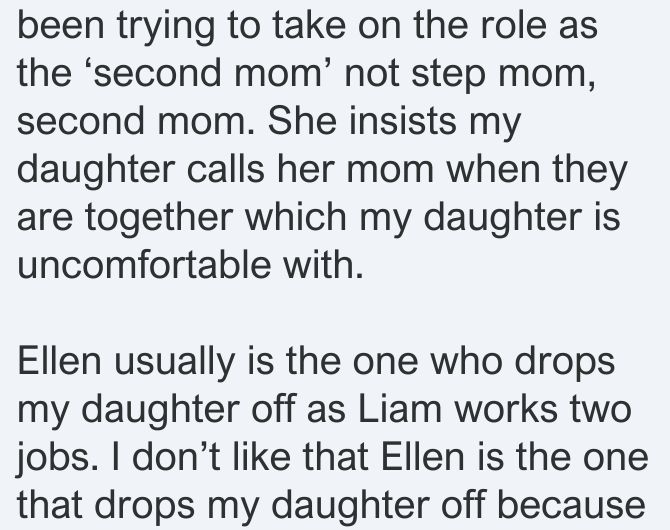Click the phrase 'second mom' in quotes
670x530 pixels.
coord(207,74)
